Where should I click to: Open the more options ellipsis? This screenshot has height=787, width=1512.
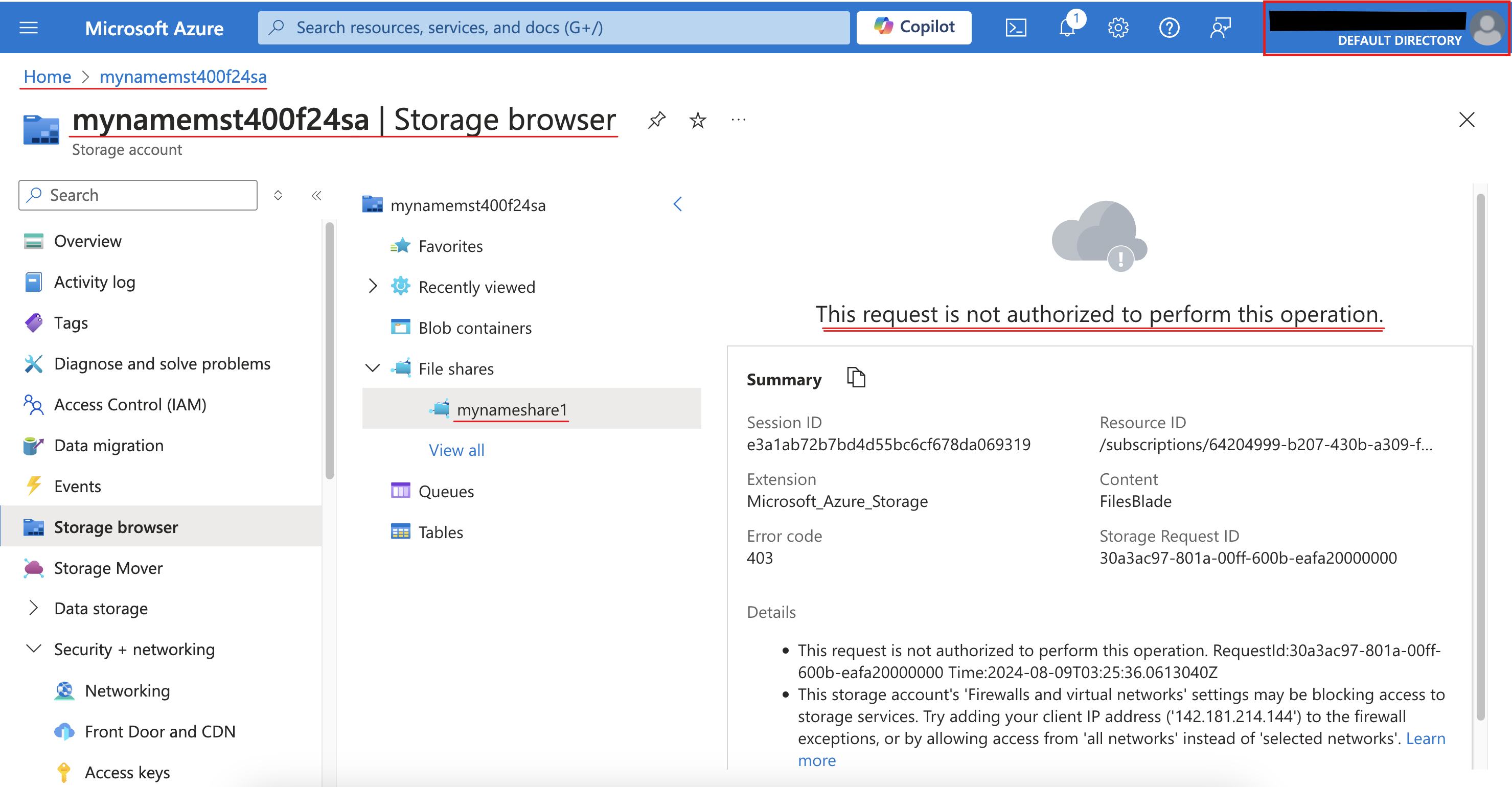739,120
